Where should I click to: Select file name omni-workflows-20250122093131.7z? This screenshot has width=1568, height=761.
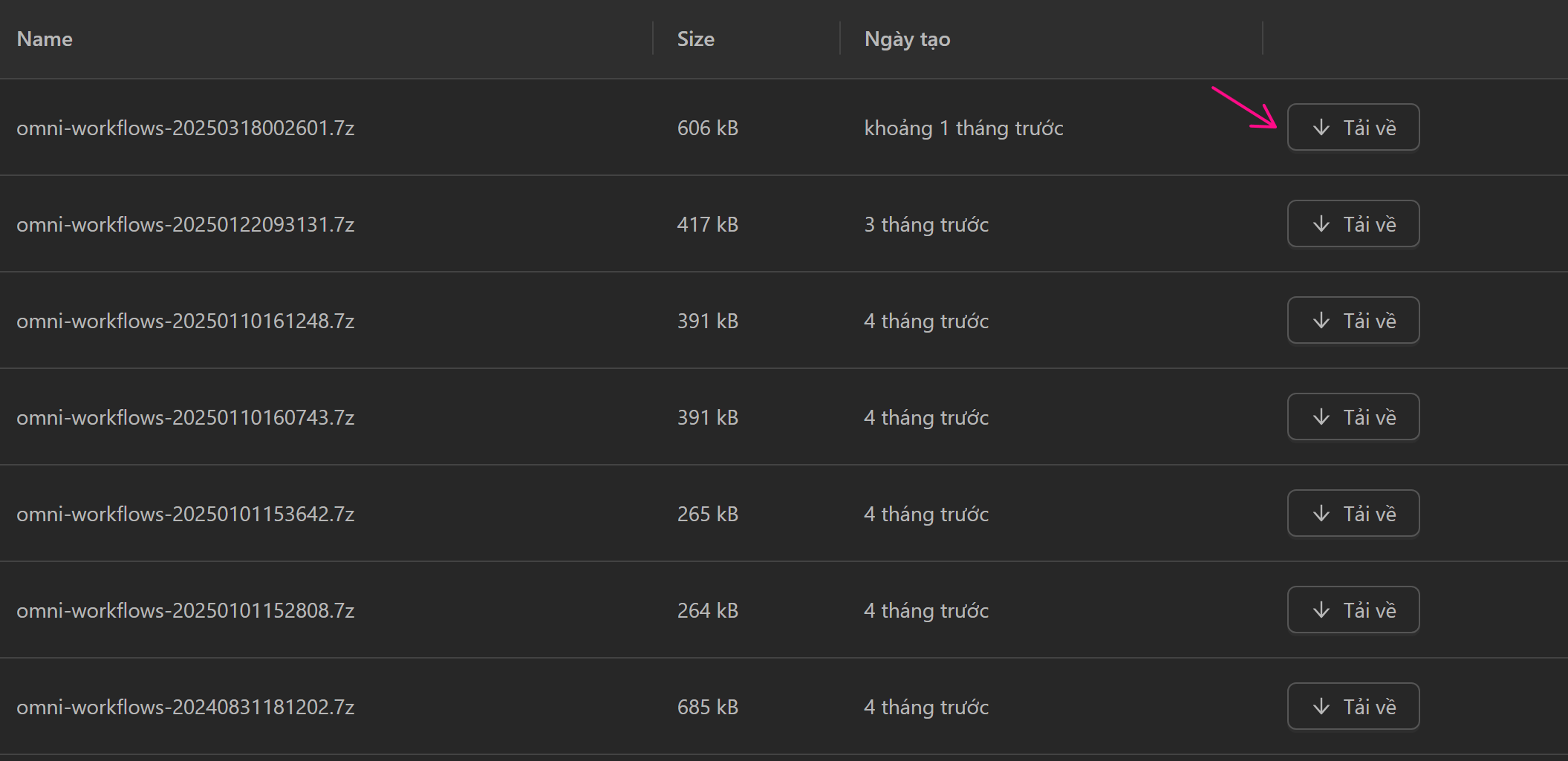(x=185, y=225)
